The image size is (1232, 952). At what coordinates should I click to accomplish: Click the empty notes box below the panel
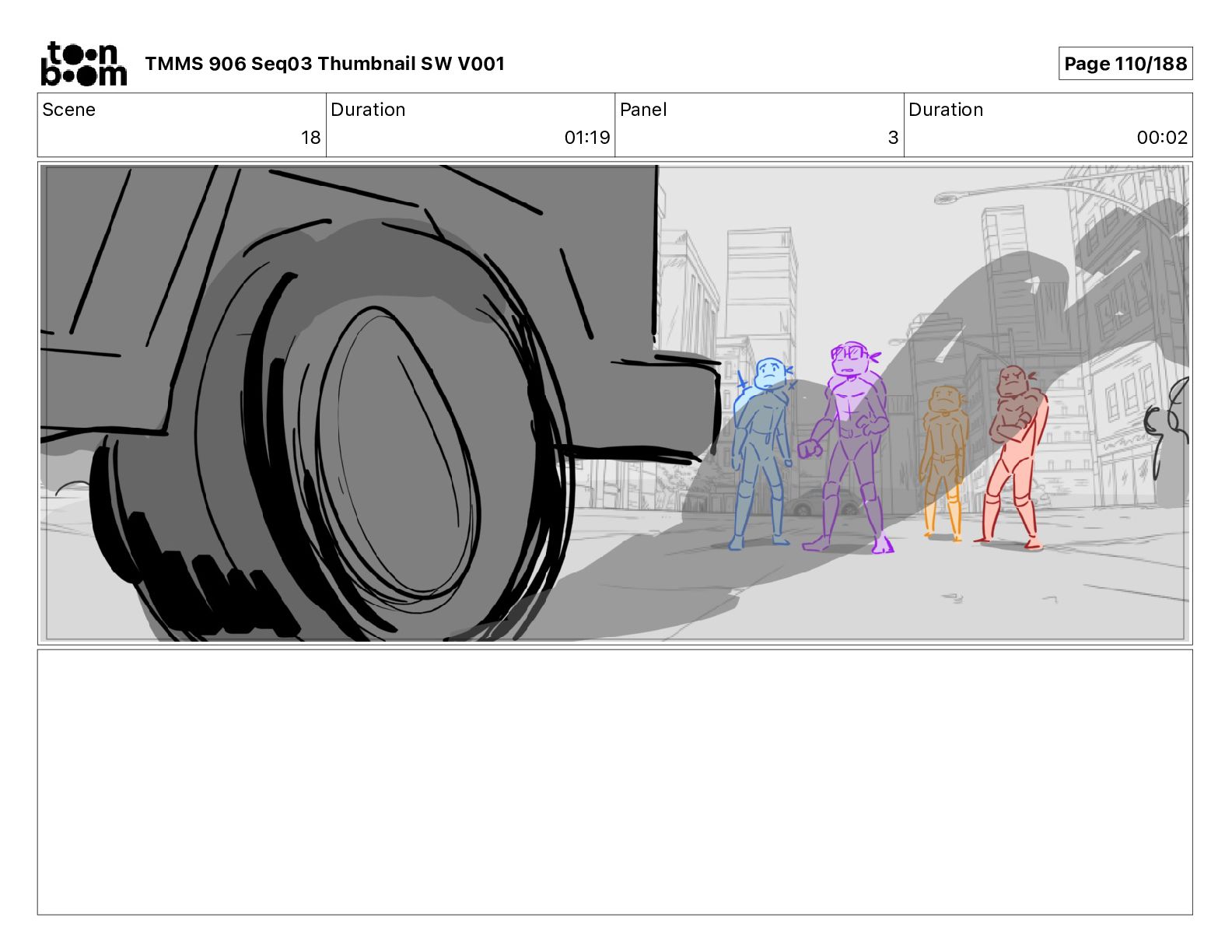click(x=614, y=782)
